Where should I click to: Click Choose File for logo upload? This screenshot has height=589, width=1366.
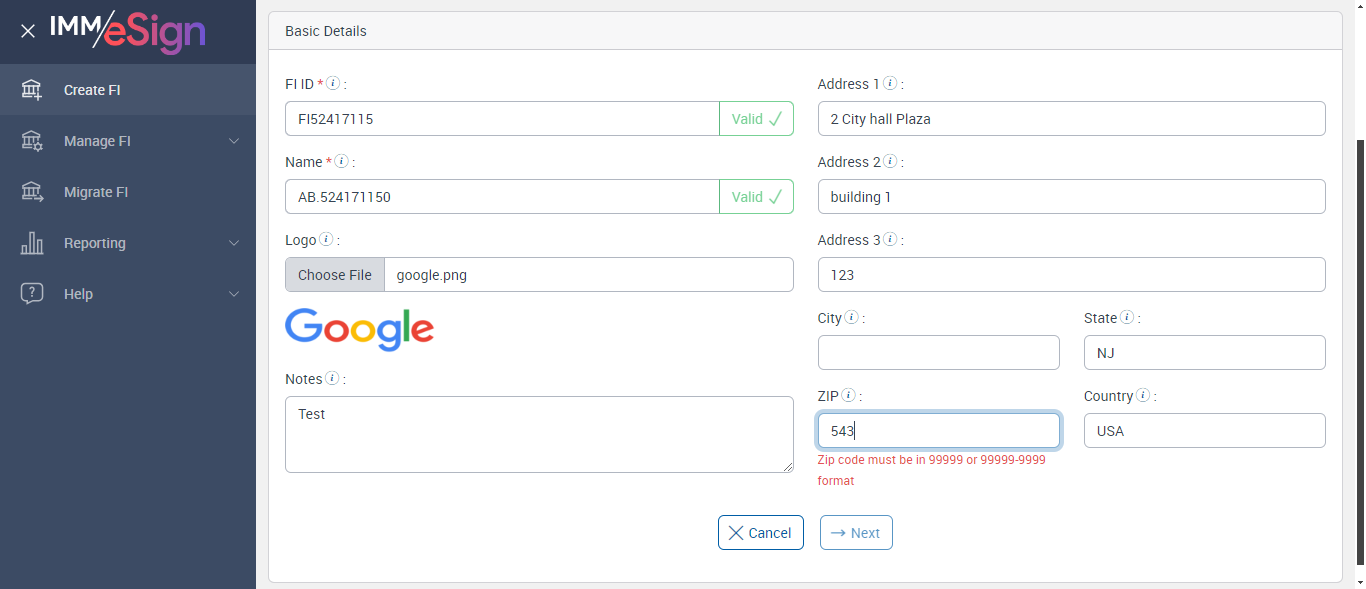coord(335,275)
